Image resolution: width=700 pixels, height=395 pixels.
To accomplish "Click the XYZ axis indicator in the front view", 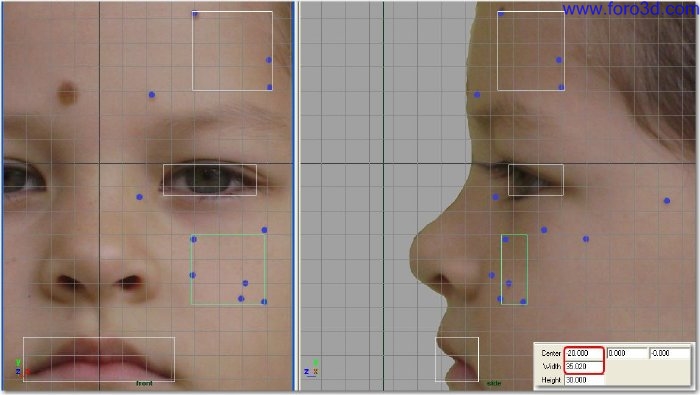I will pos(22,368).
